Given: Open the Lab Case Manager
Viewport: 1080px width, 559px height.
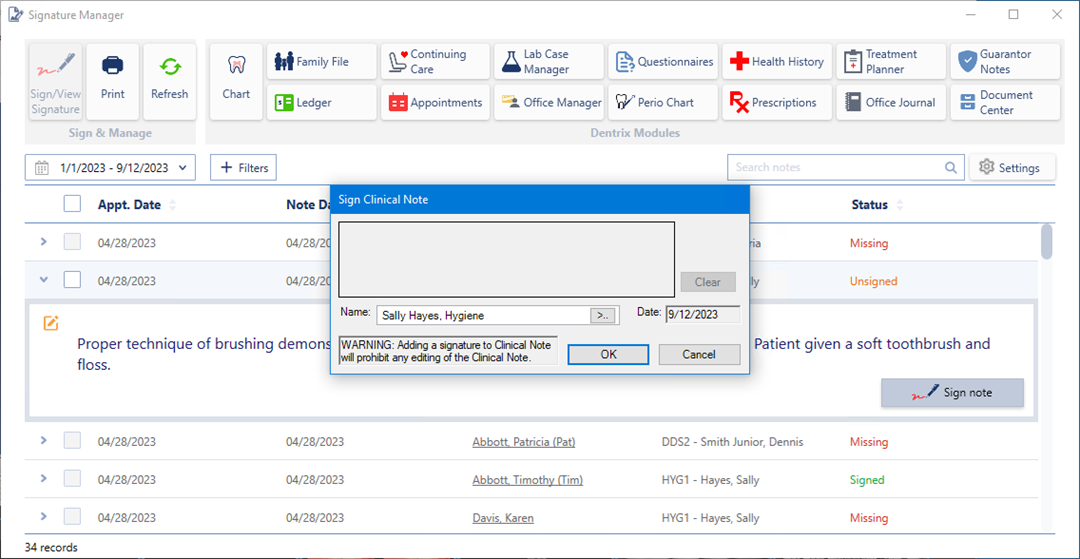Looking at the screenshot, I should pos(548,62).
